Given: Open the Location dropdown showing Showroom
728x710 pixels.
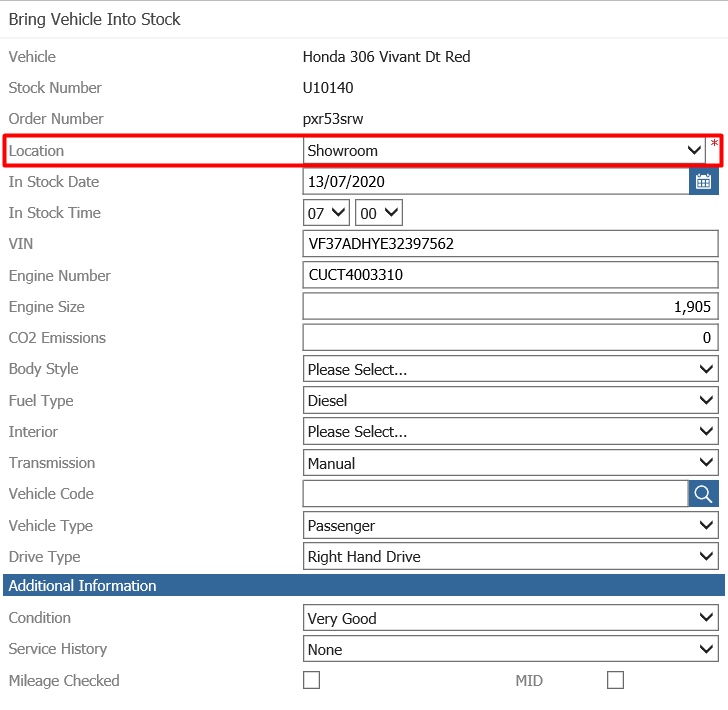Looking at the screenshot, I should pos(504,150).
